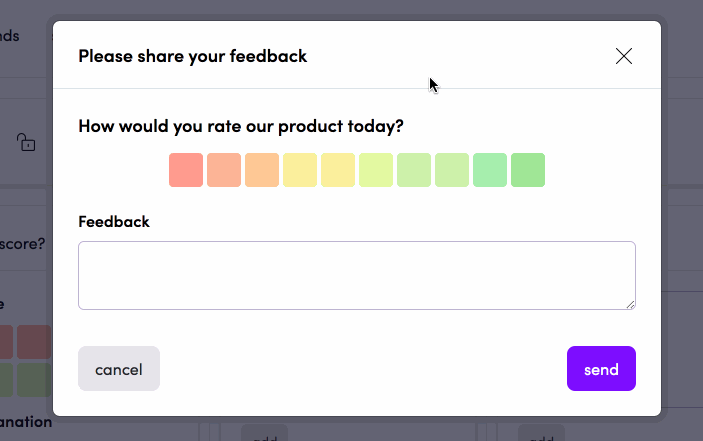Select the fourth rating square (first yellow)
Image resolution: width=703 pixels, height=441 pixels.
click(300, 170)
